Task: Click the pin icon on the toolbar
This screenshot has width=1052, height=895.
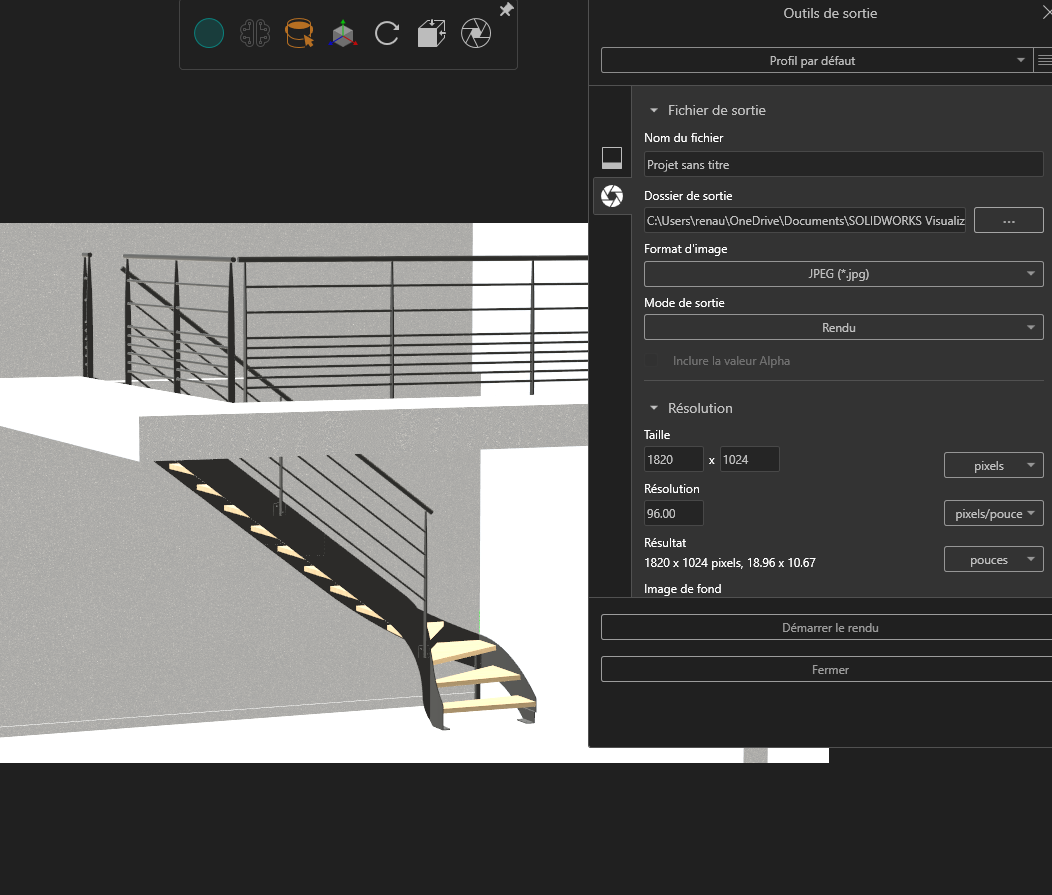Action: [x=506, y=10]
